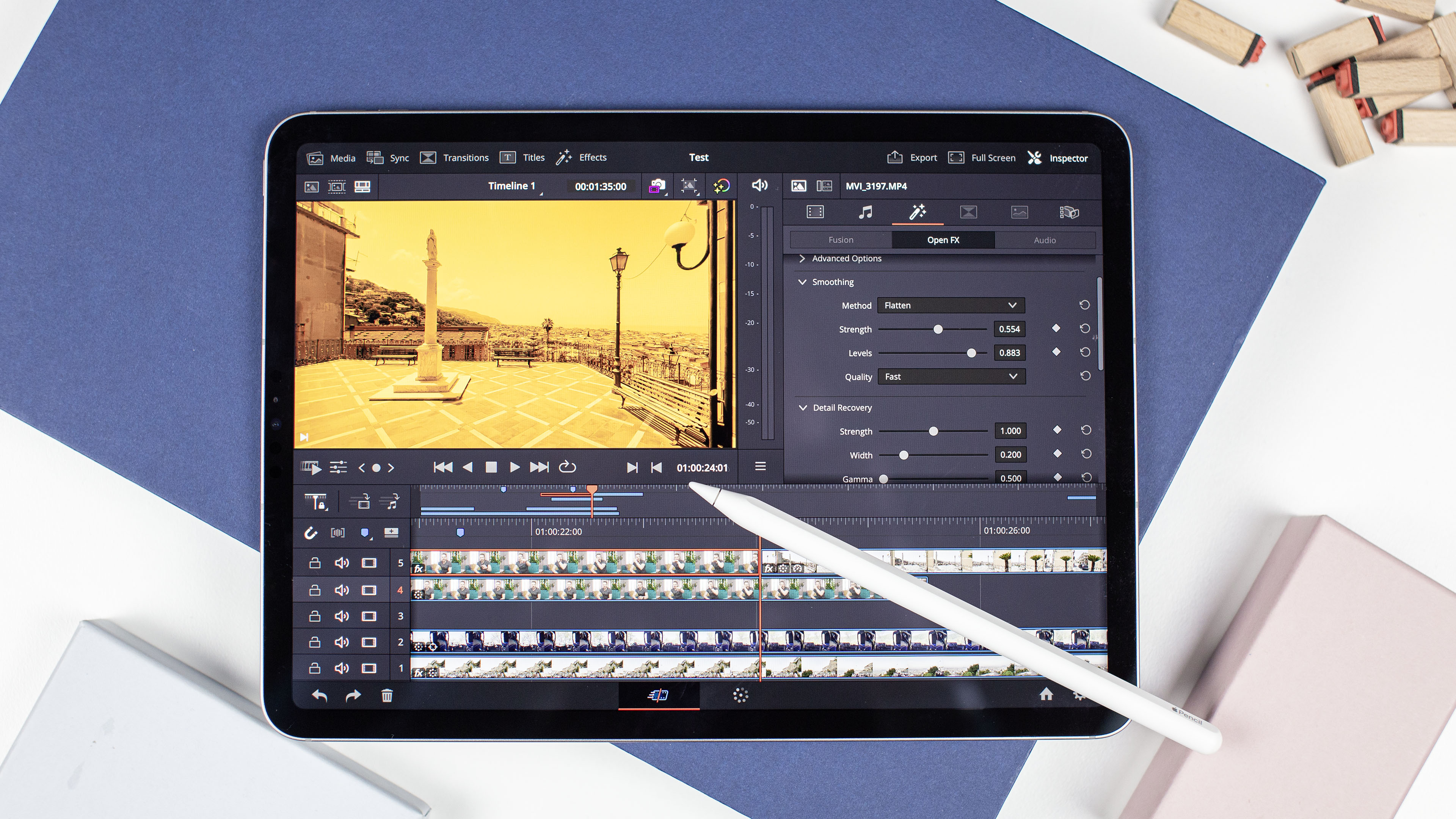1456x819 pixels.
Task: Select Full Screen view
Action: point(984,157)
